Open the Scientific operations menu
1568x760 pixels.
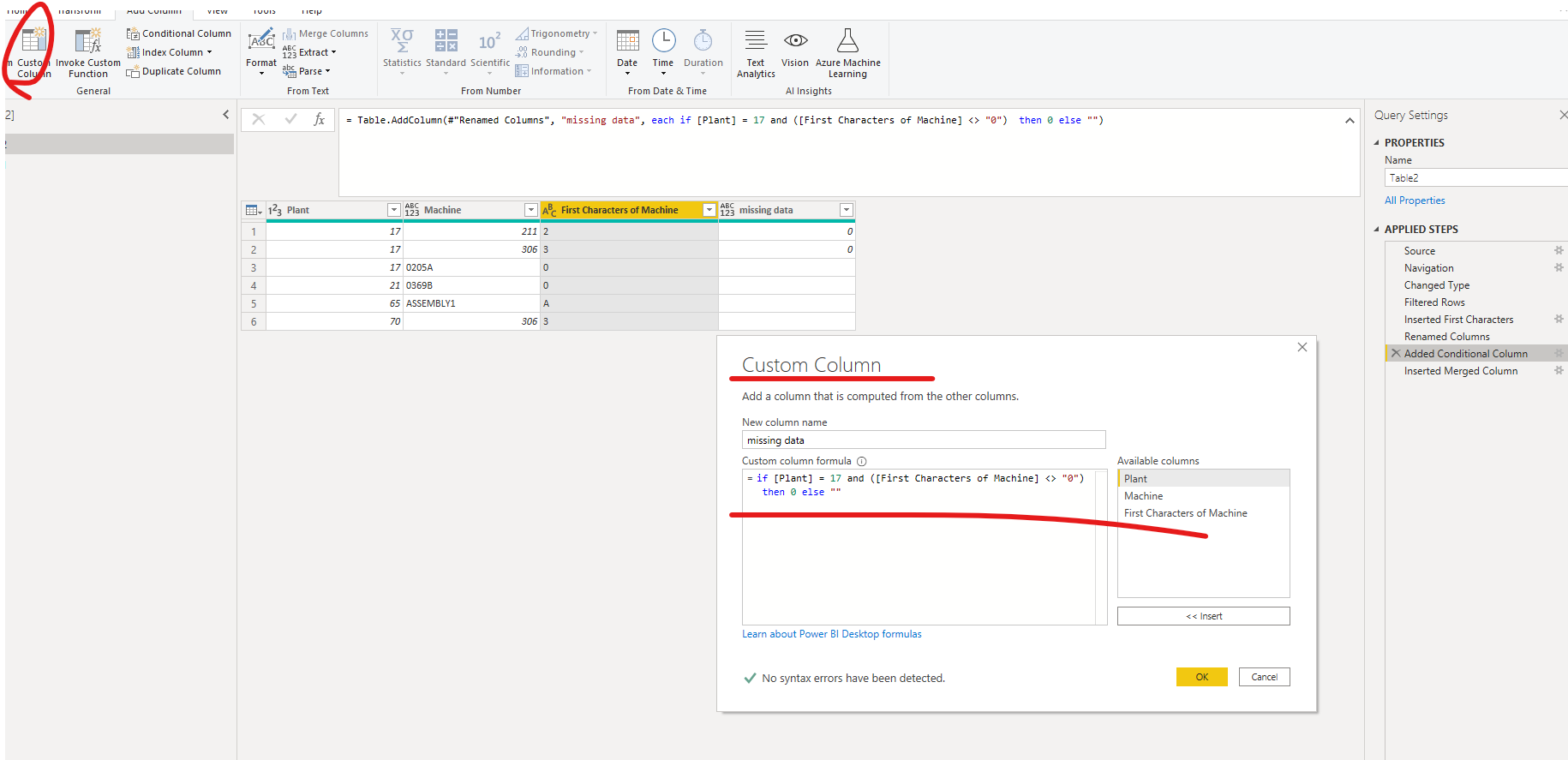(x=490, y=51)
